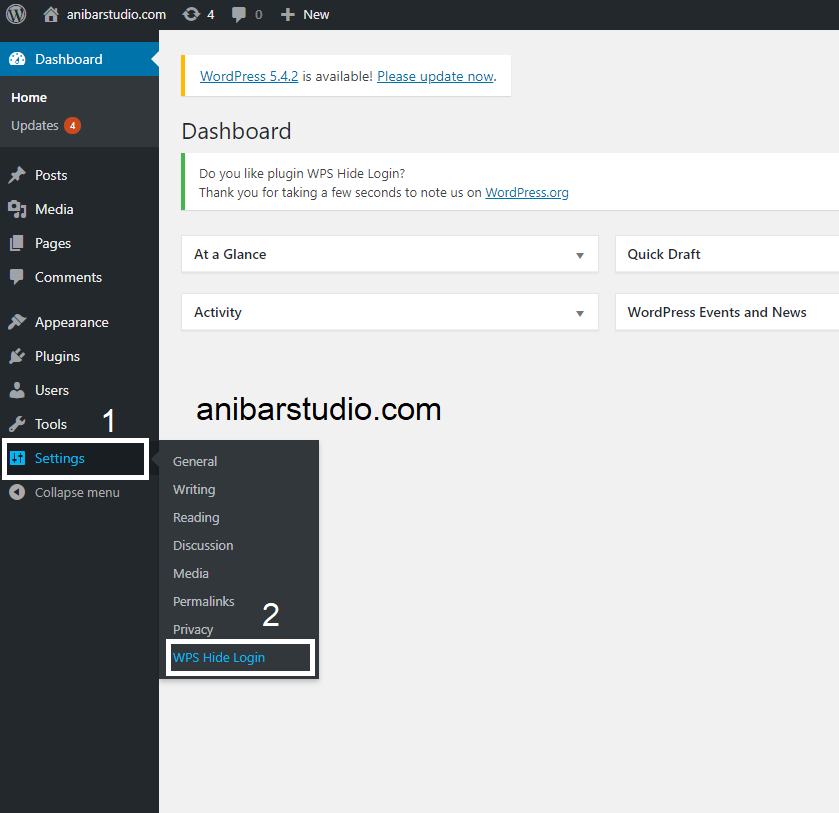
Task: Click the Dashboard gauge icon in sidebar
Action: pyautogui.click(x=17, y=59)
